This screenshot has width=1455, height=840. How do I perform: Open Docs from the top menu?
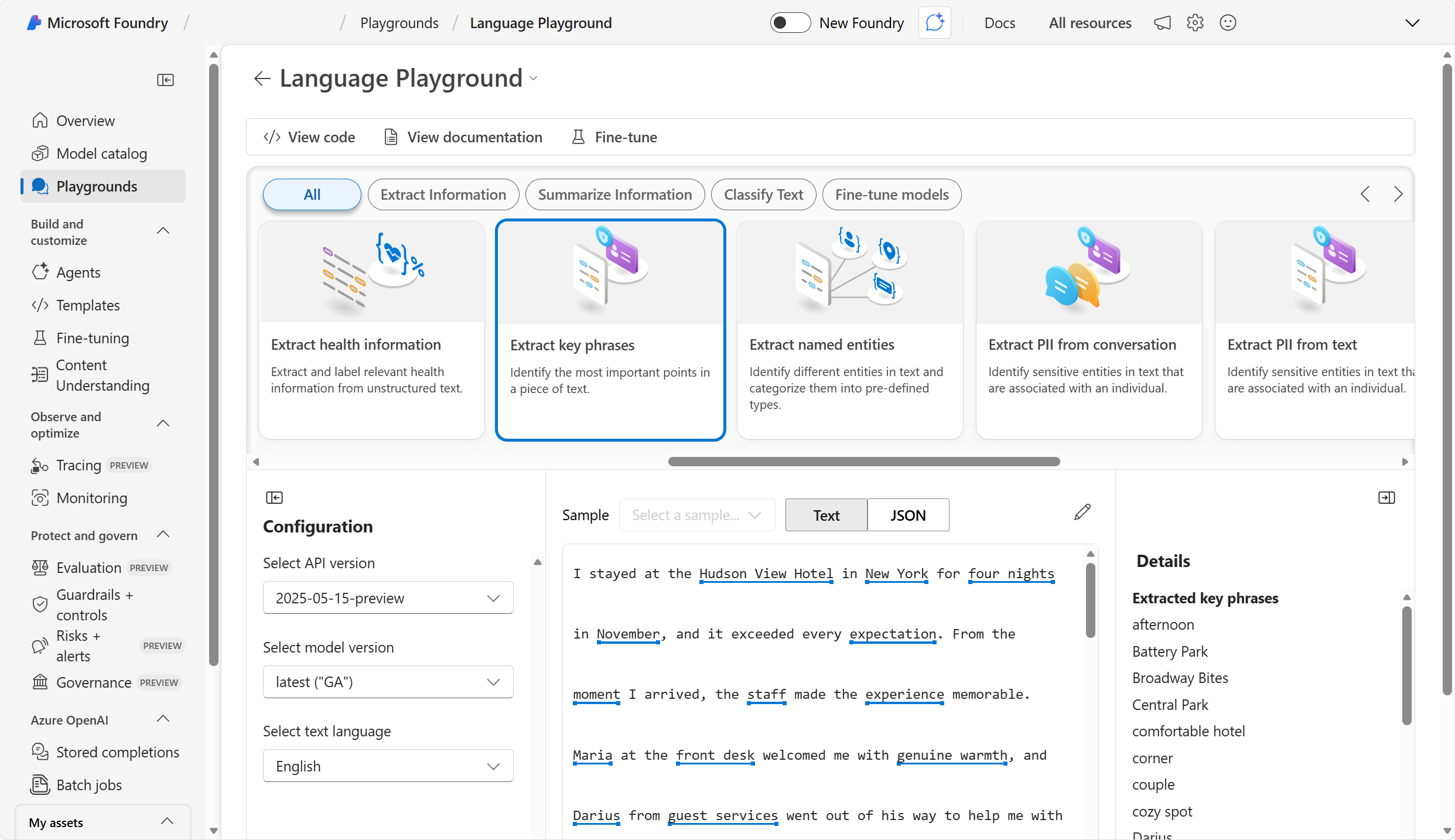[x=1000, y=23]
